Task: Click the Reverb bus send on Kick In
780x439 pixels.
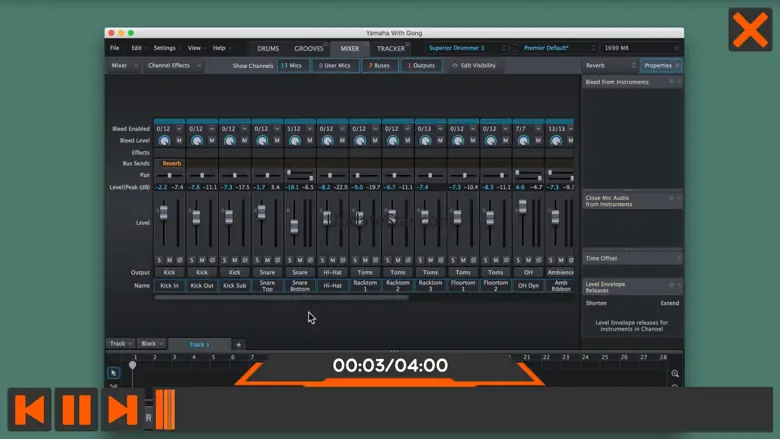Action: point(171,163)
